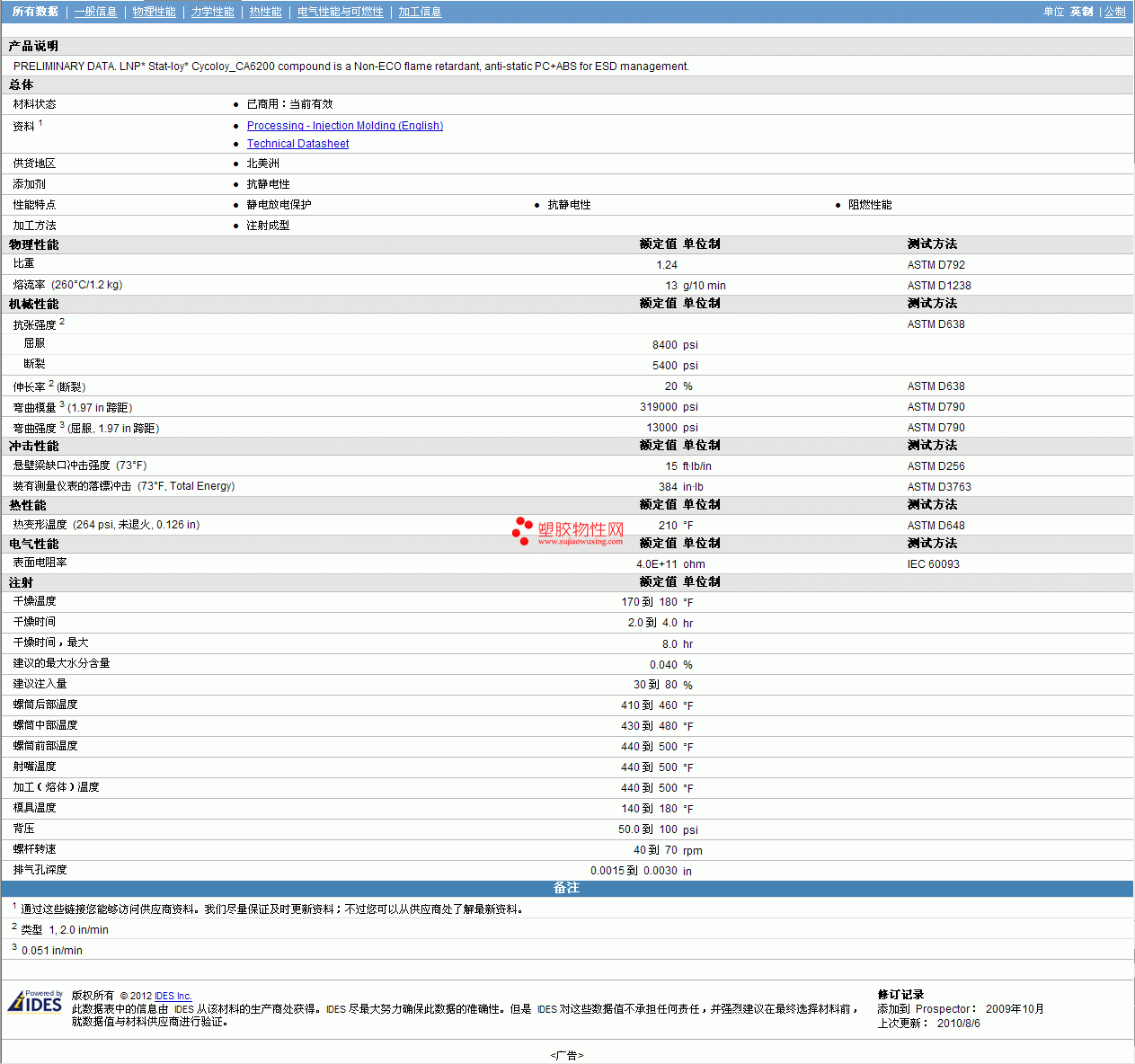This screenshot has height=1064, width=1135.
Task: Switch units to 公制
Action: pos(1115,12)
